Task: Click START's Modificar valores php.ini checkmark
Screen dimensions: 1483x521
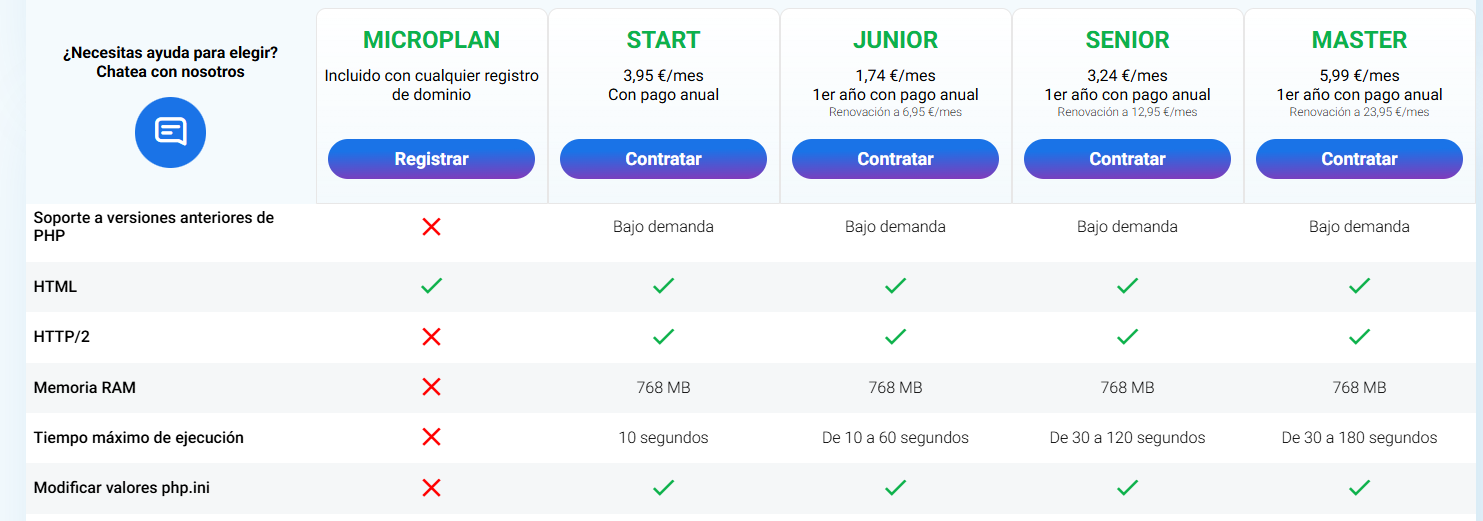Action: pyautogui.click(x=663, y=488)
